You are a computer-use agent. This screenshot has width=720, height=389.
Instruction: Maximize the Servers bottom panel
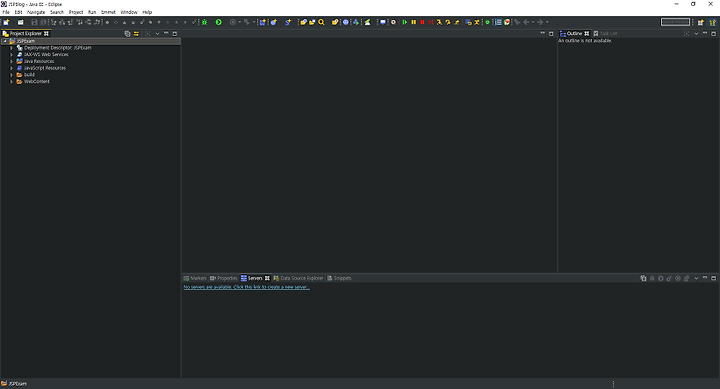(x=714, y=278)
